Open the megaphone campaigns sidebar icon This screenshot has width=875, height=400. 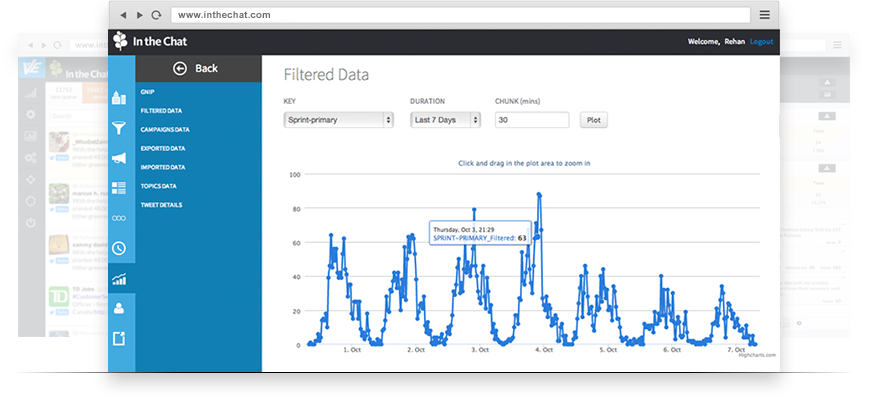(x=119, y=158)
